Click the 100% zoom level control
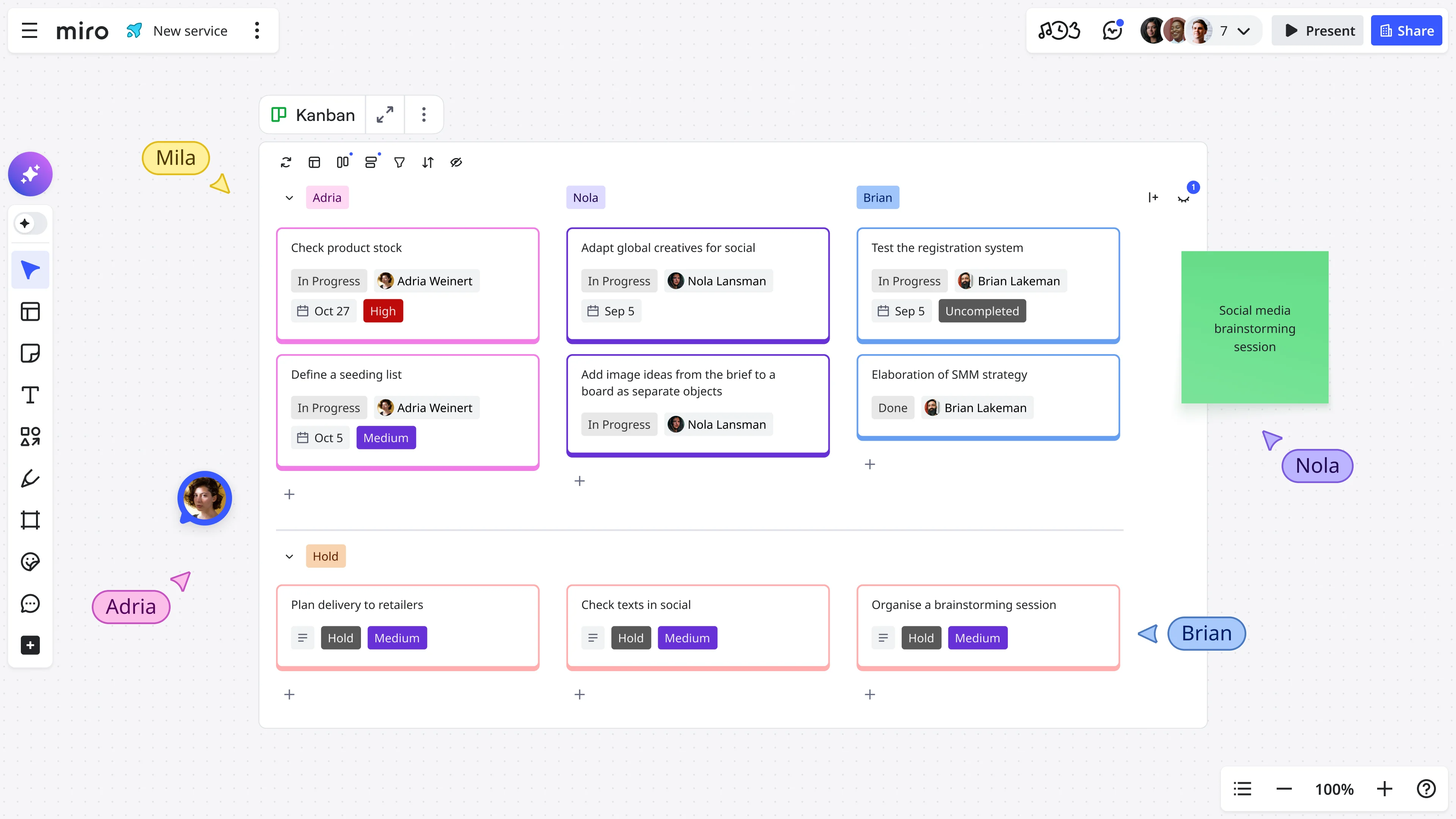 tap(1334, 789)
